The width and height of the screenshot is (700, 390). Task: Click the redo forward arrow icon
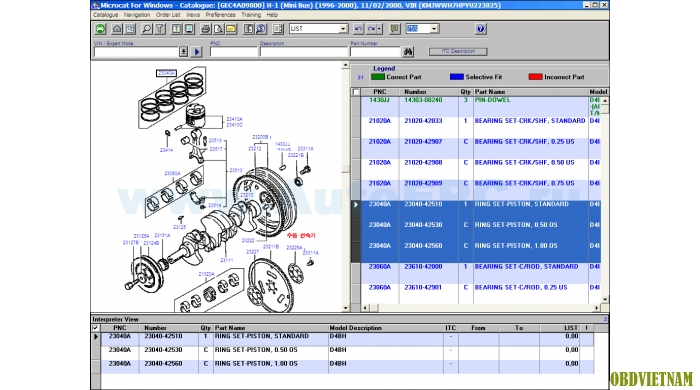(x=371, y=29)
